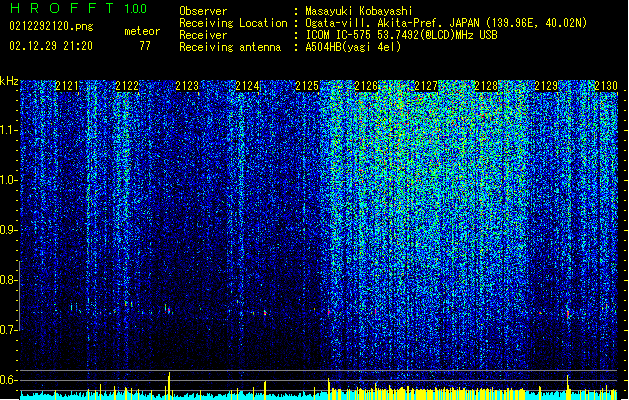Click the 1.1 frequency axis label
Viewport: 629px width, 400px height.
coord(9,130)
